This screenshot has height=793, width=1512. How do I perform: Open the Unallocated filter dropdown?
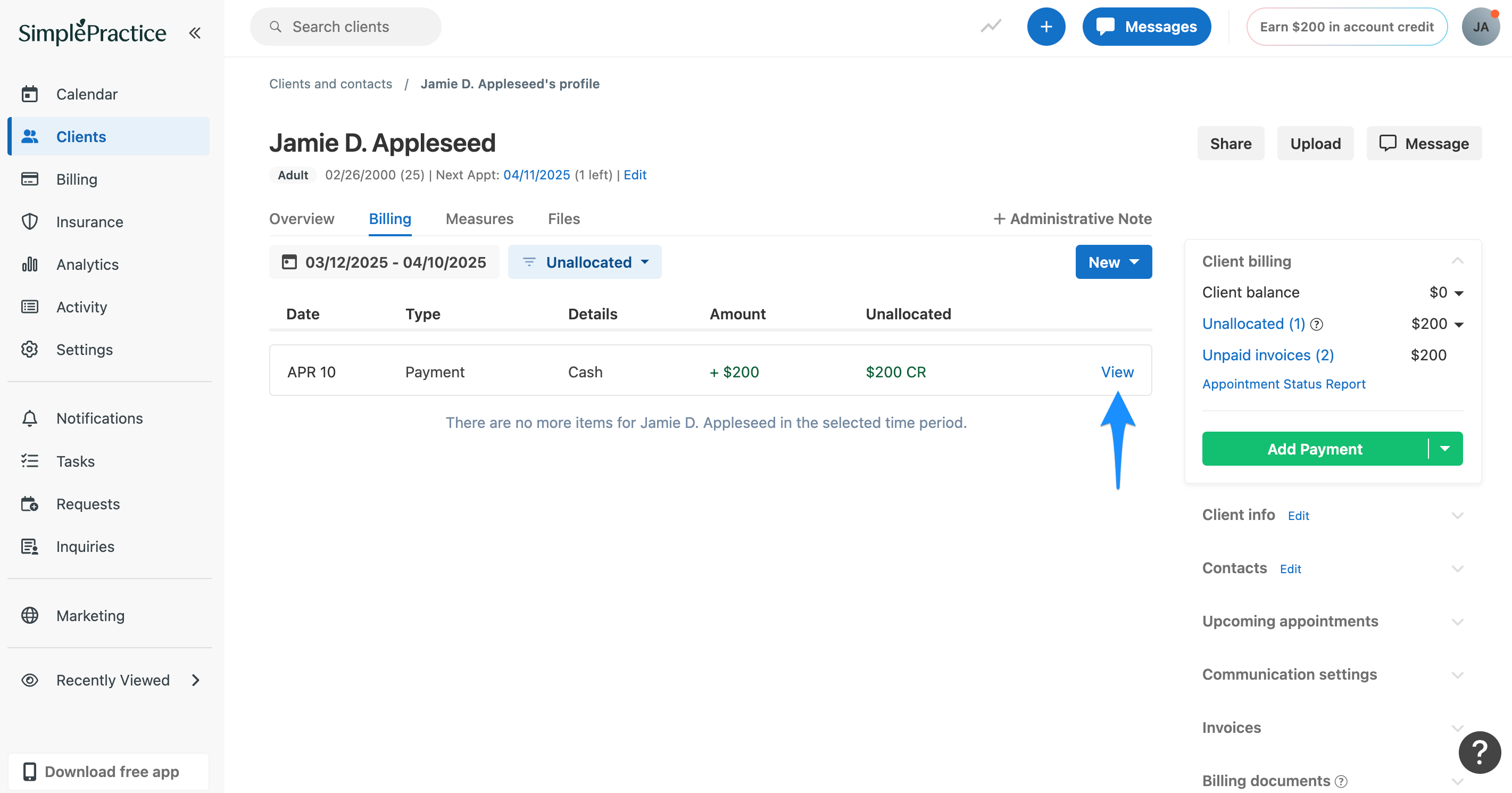(x=585, y=262)
